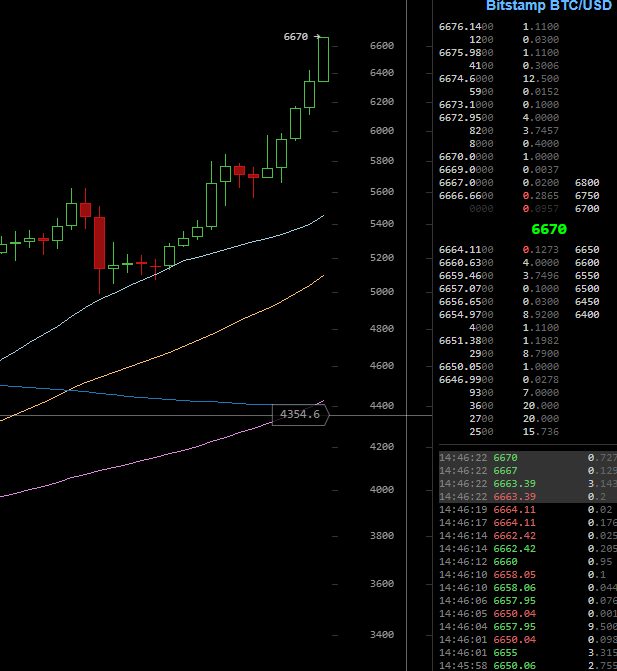
Task: Click the 5000 price axis label
Action: [x=382, y=291]
